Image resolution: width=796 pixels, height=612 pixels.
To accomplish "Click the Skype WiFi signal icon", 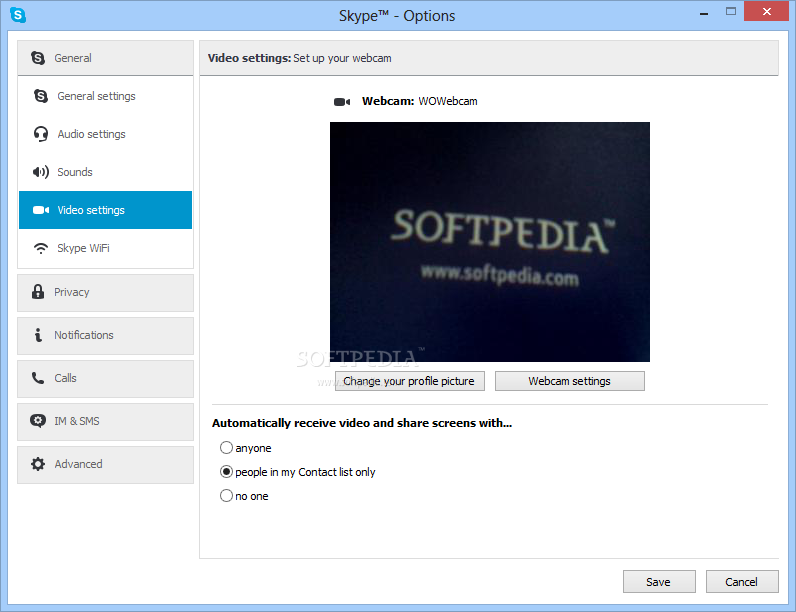I will 41,248.
